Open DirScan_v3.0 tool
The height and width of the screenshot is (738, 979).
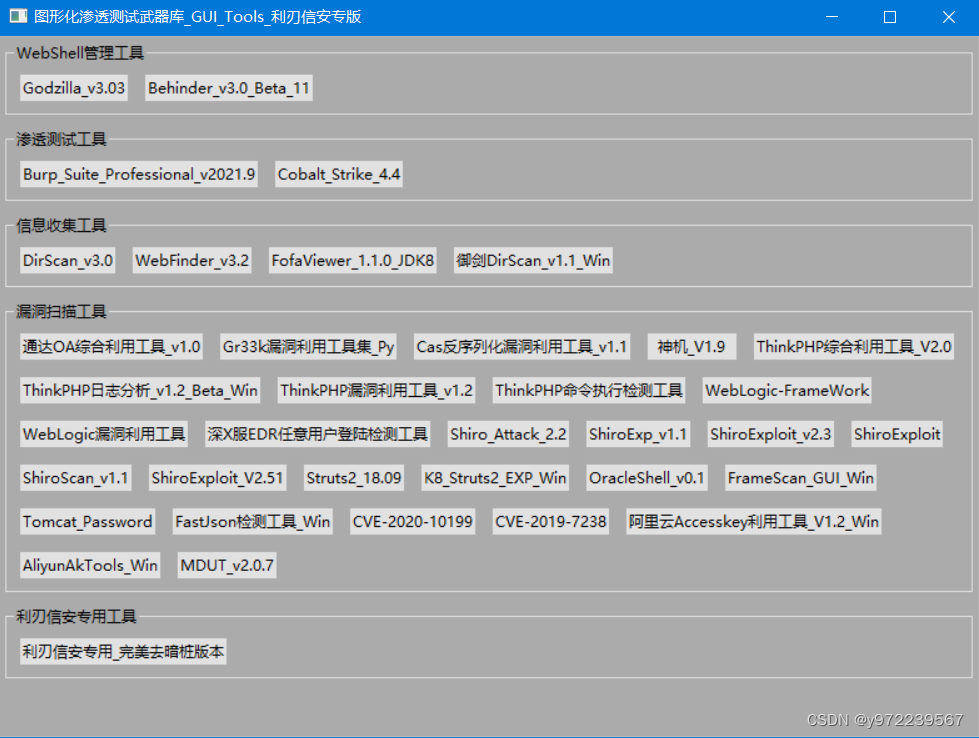(67, 260)
